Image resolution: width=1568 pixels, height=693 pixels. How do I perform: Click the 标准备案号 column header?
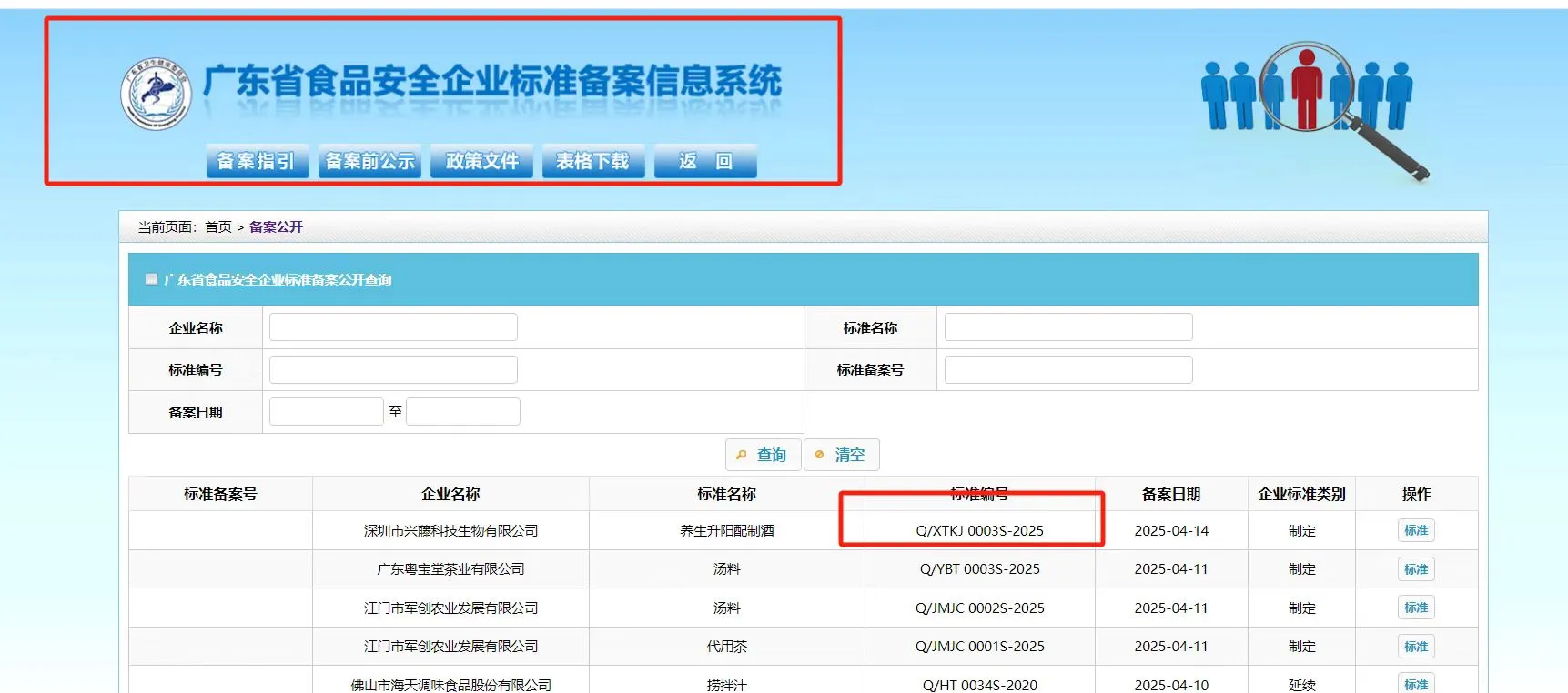(x=220, y=494)
